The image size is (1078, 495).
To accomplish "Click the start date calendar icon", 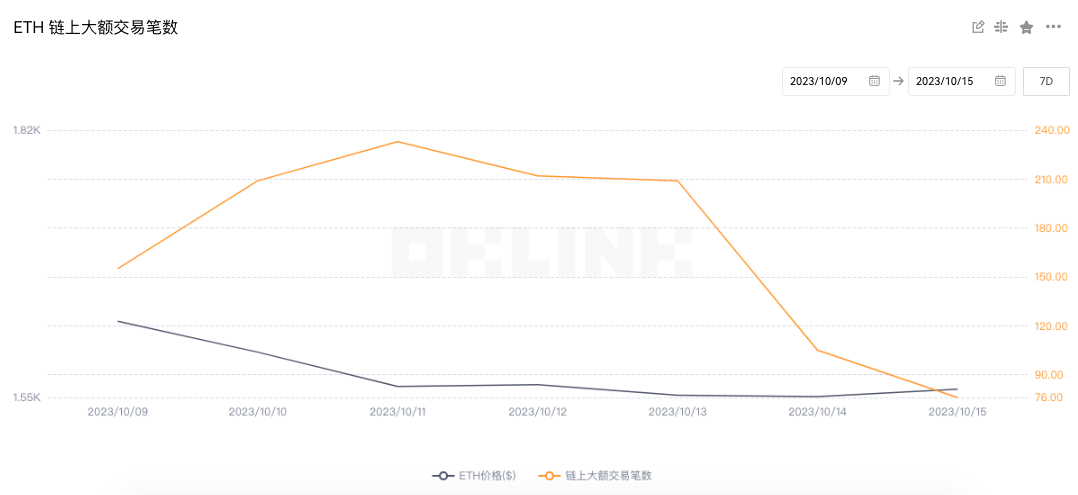I will pos(874,81).
